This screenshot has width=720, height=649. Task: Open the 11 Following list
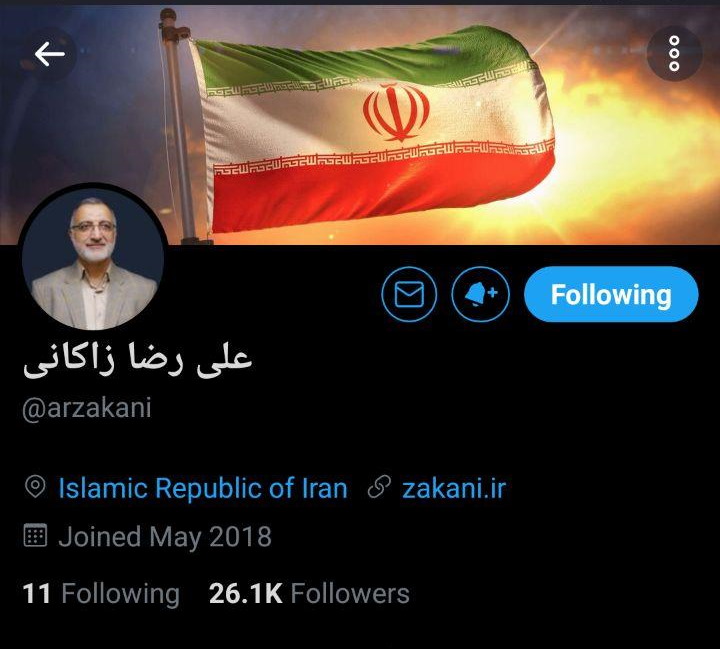[x=101, y=593]
